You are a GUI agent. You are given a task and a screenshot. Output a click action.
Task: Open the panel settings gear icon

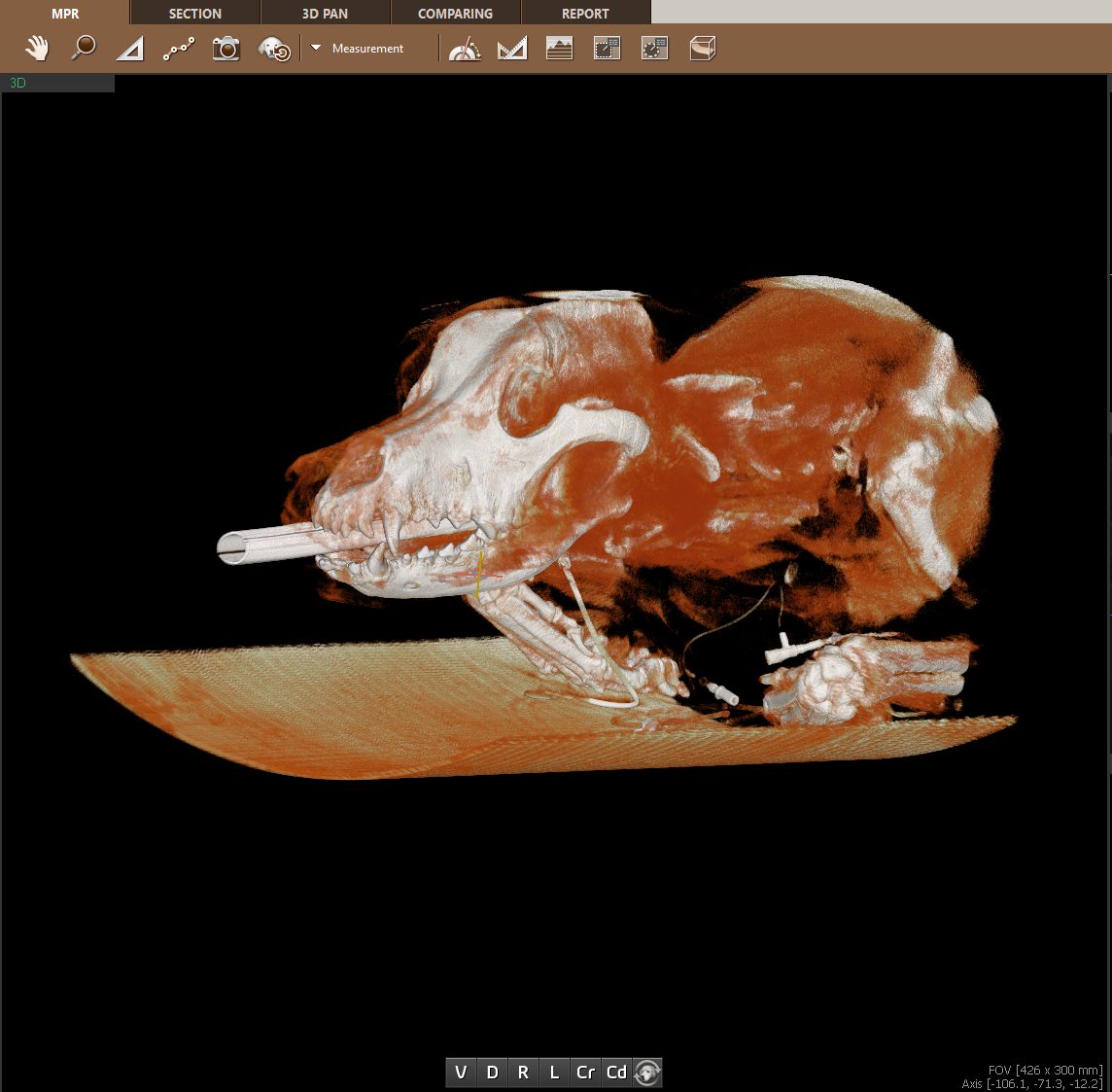tap(655, 48)
